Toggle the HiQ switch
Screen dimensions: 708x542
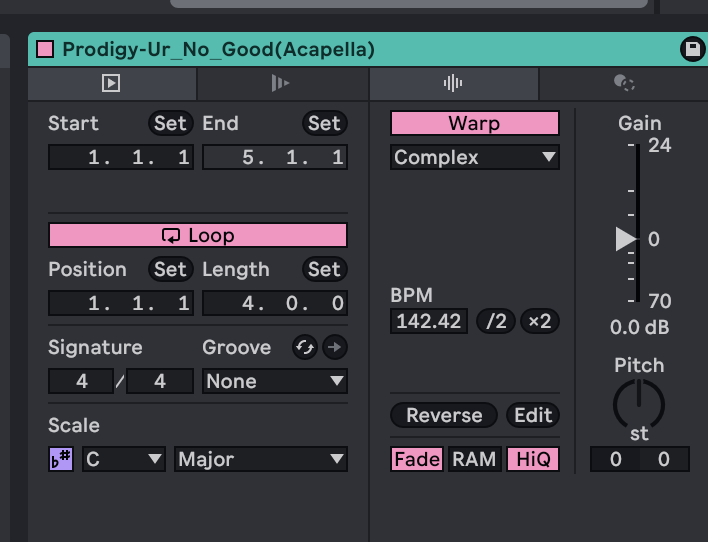point(533,459)
